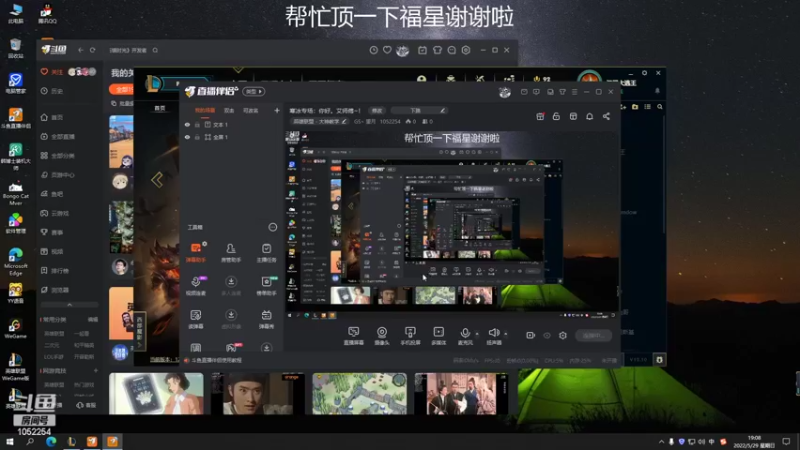This screenshot has width=800, height=450.
Task: Collapse Douyu sidebar navigation arrow
Action: coord(69,305)
